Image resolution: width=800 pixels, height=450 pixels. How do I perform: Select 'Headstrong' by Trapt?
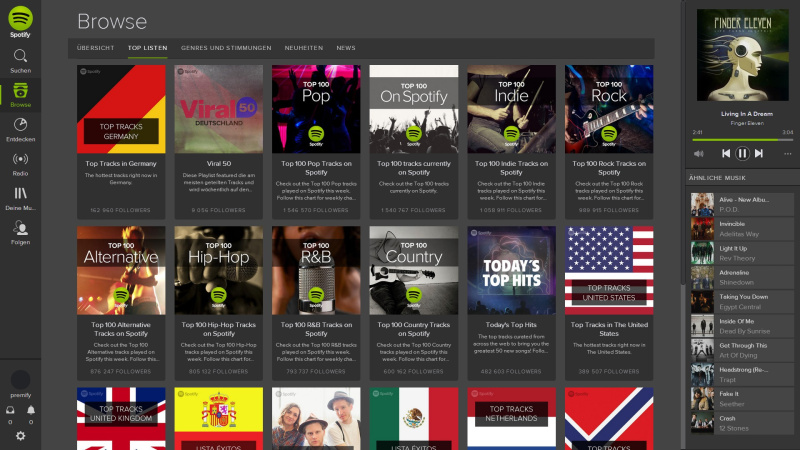(x=742, y=374)
